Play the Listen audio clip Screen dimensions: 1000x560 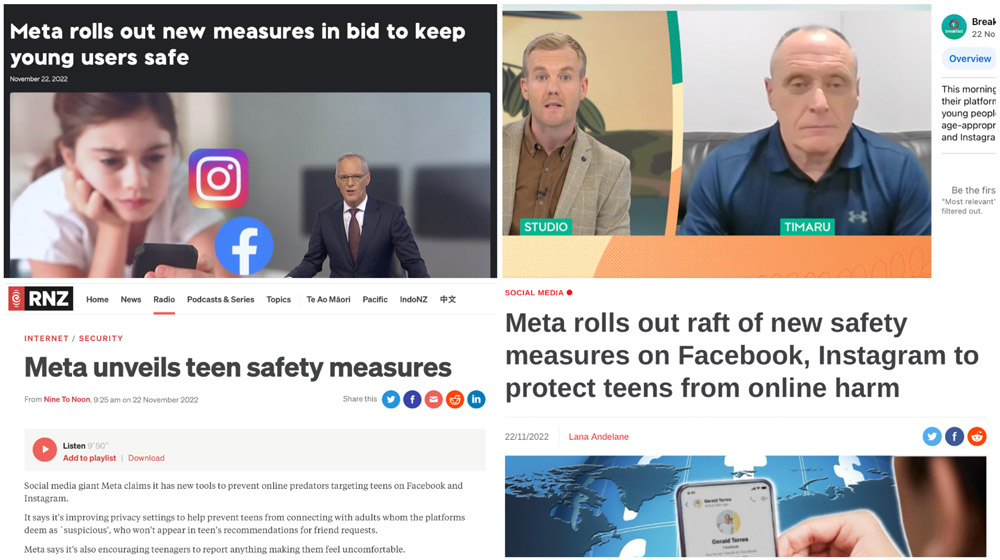(45, 450)
